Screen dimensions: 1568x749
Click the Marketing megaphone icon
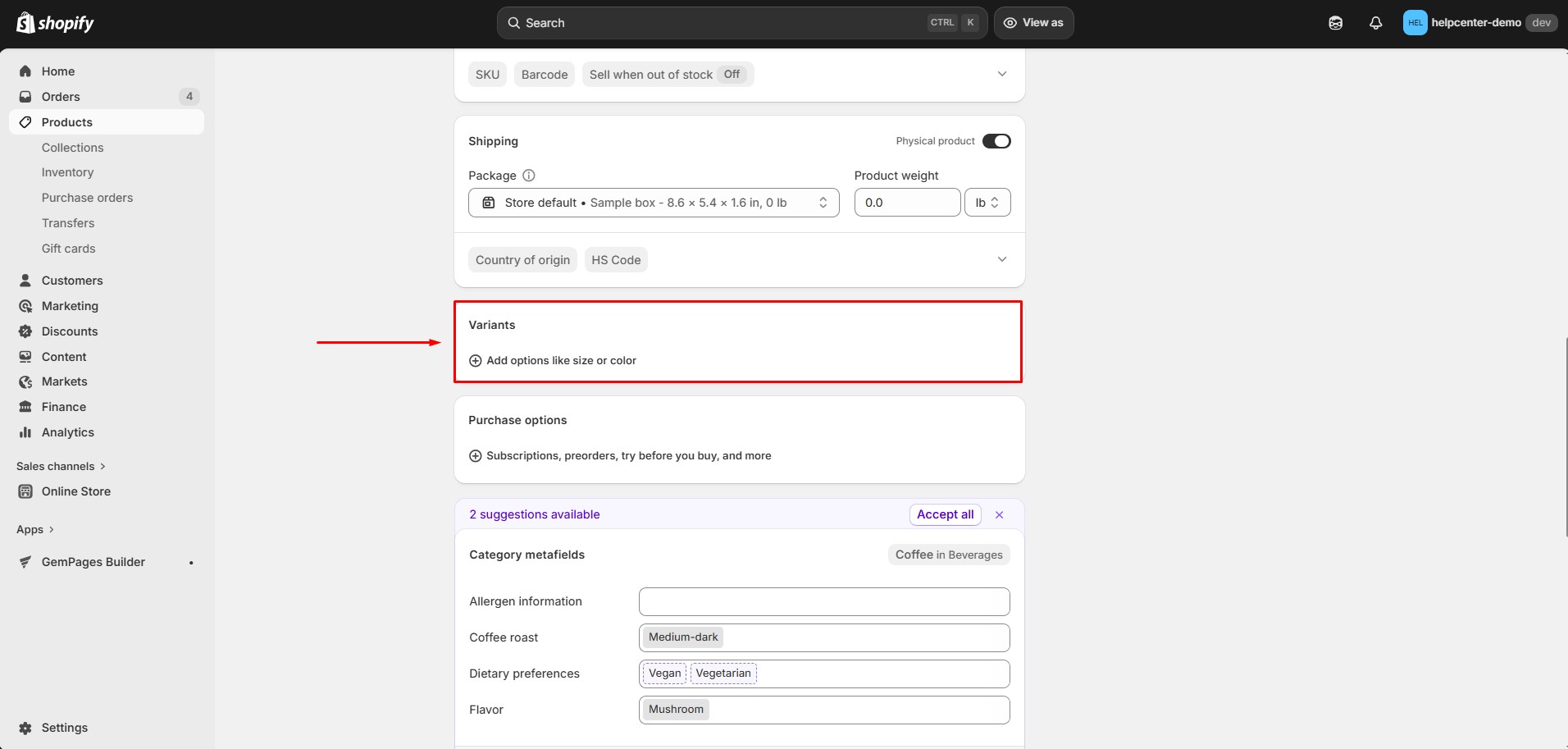point(25,305)
